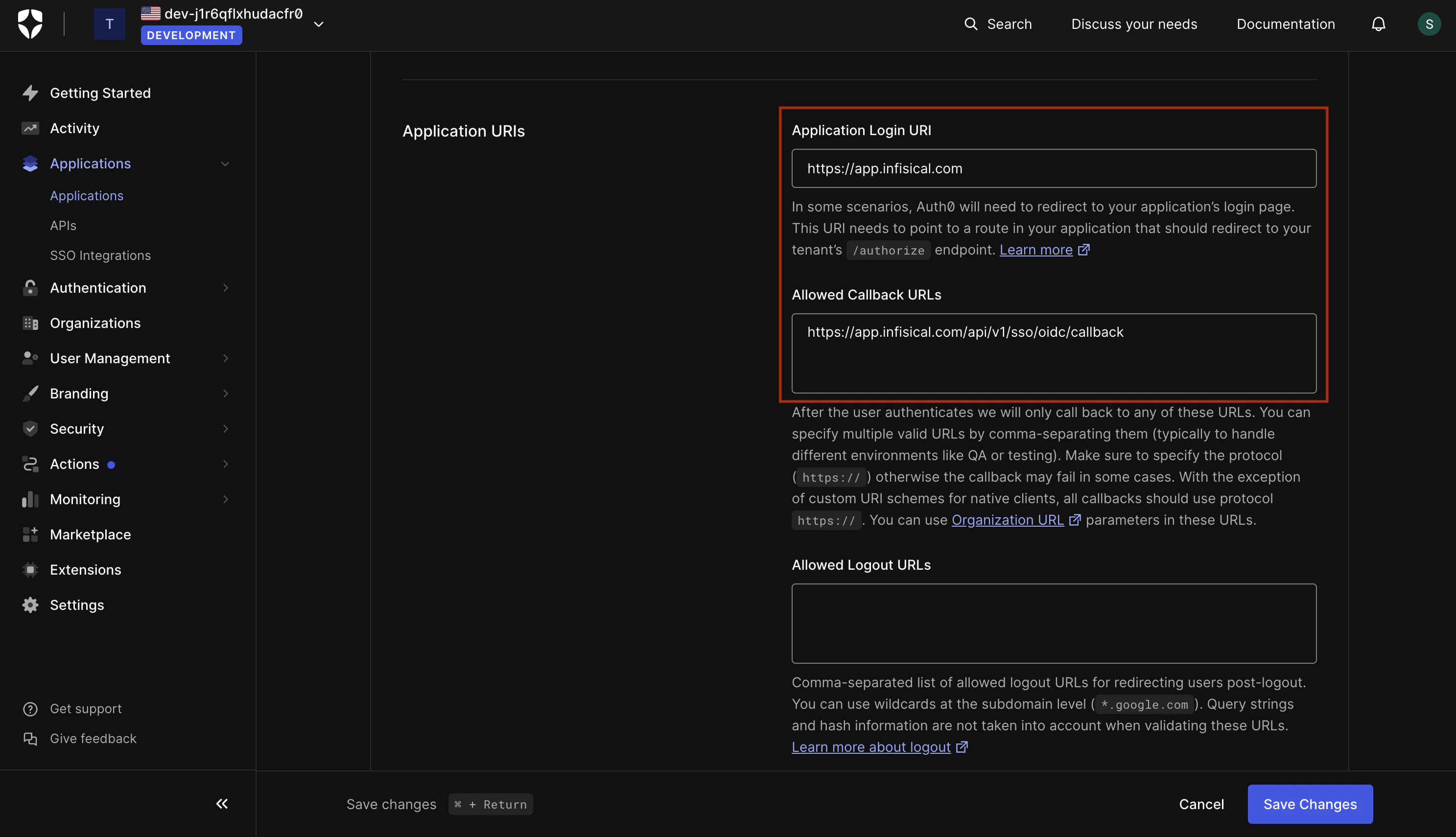Screen dimensions: 1456x837
Task: Open Learn more link about authorize endpoint
Action: [1036, 250]
